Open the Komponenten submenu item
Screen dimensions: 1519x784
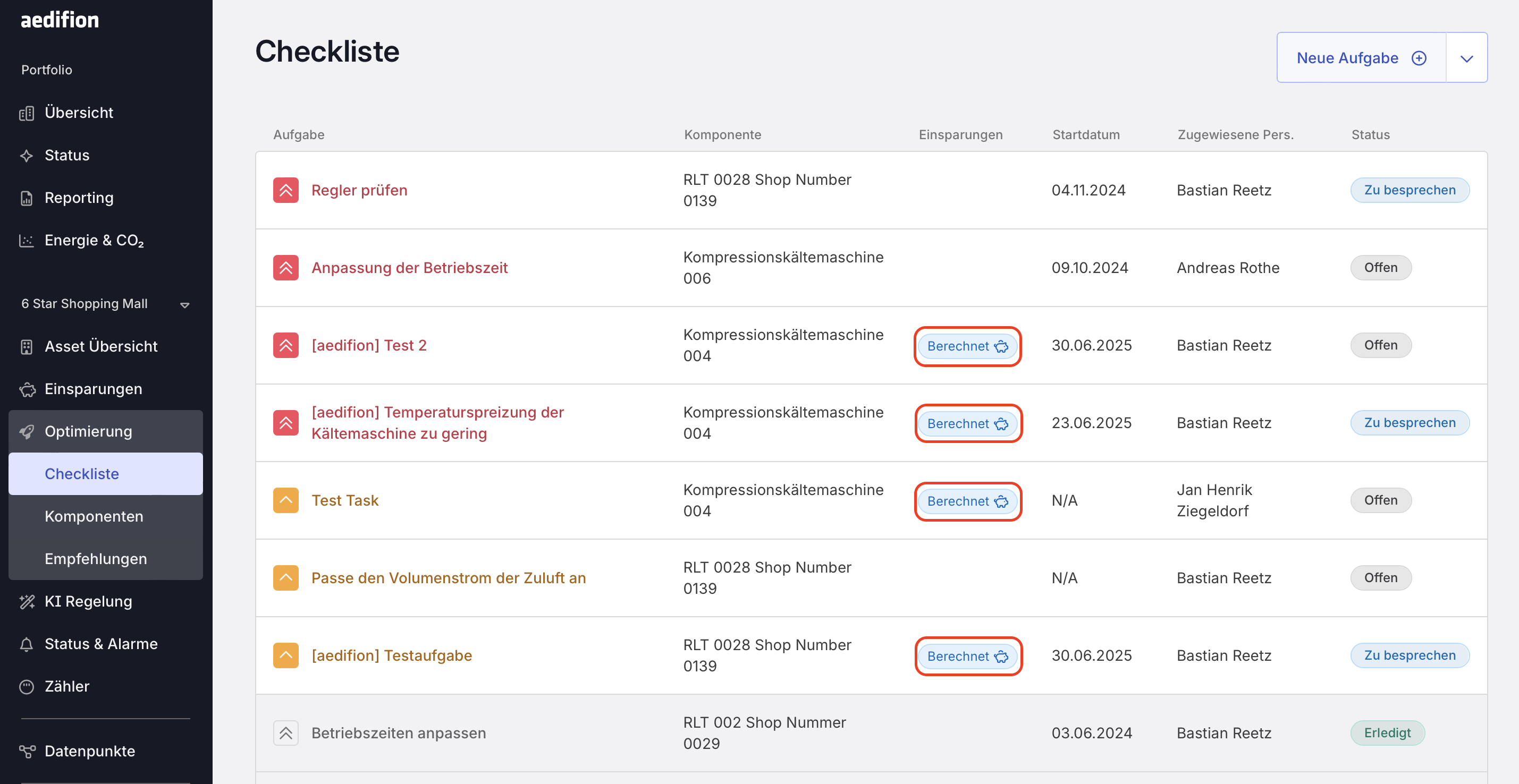106,516
